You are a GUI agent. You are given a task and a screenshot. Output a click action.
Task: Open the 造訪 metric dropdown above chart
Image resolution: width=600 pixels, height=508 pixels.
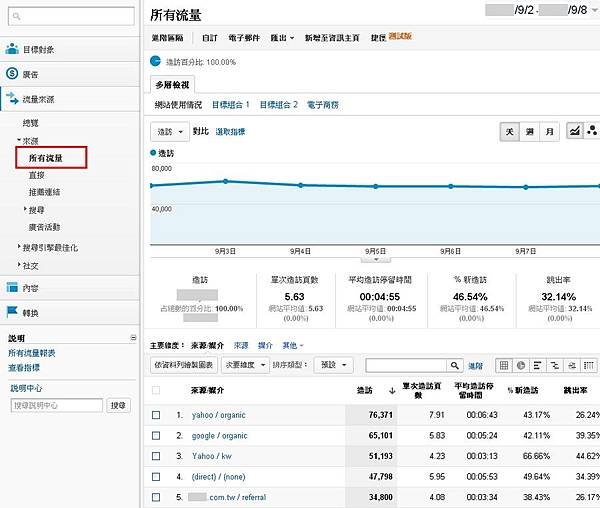click(x=170, y=132)
